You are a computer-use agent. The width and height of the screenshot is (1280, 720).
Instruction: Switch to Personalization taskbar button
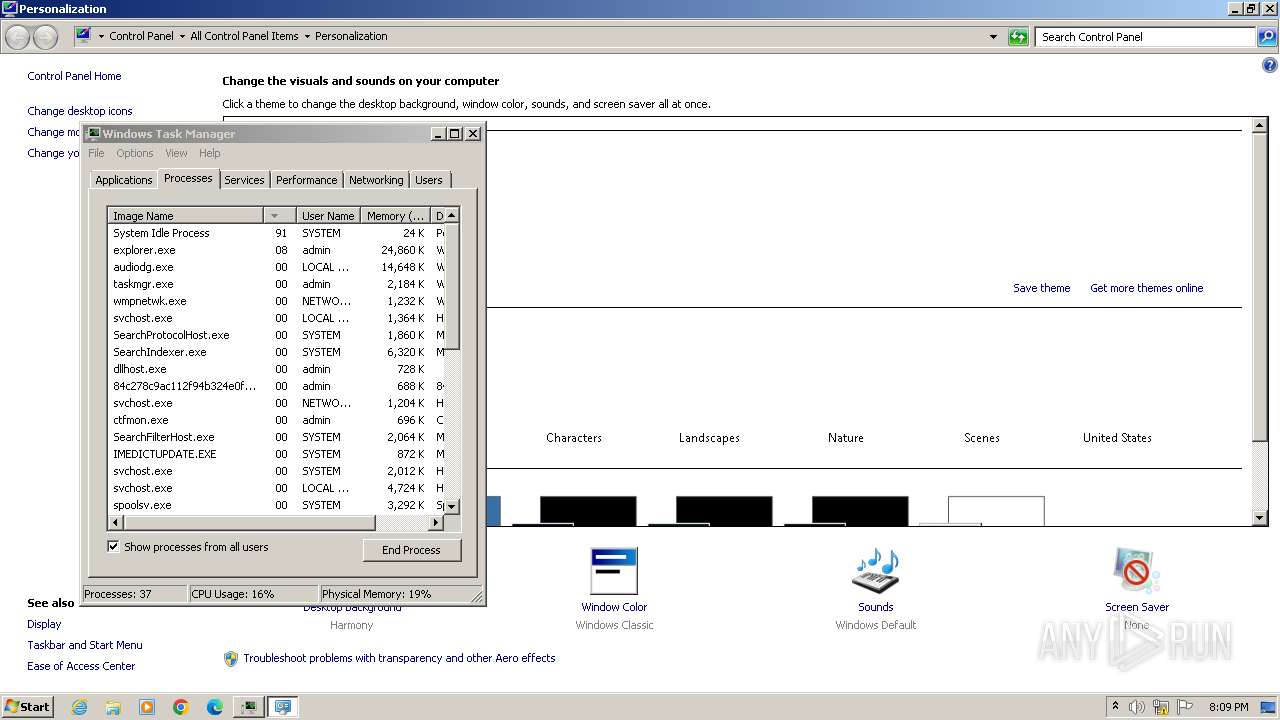[x=282, y=707]
